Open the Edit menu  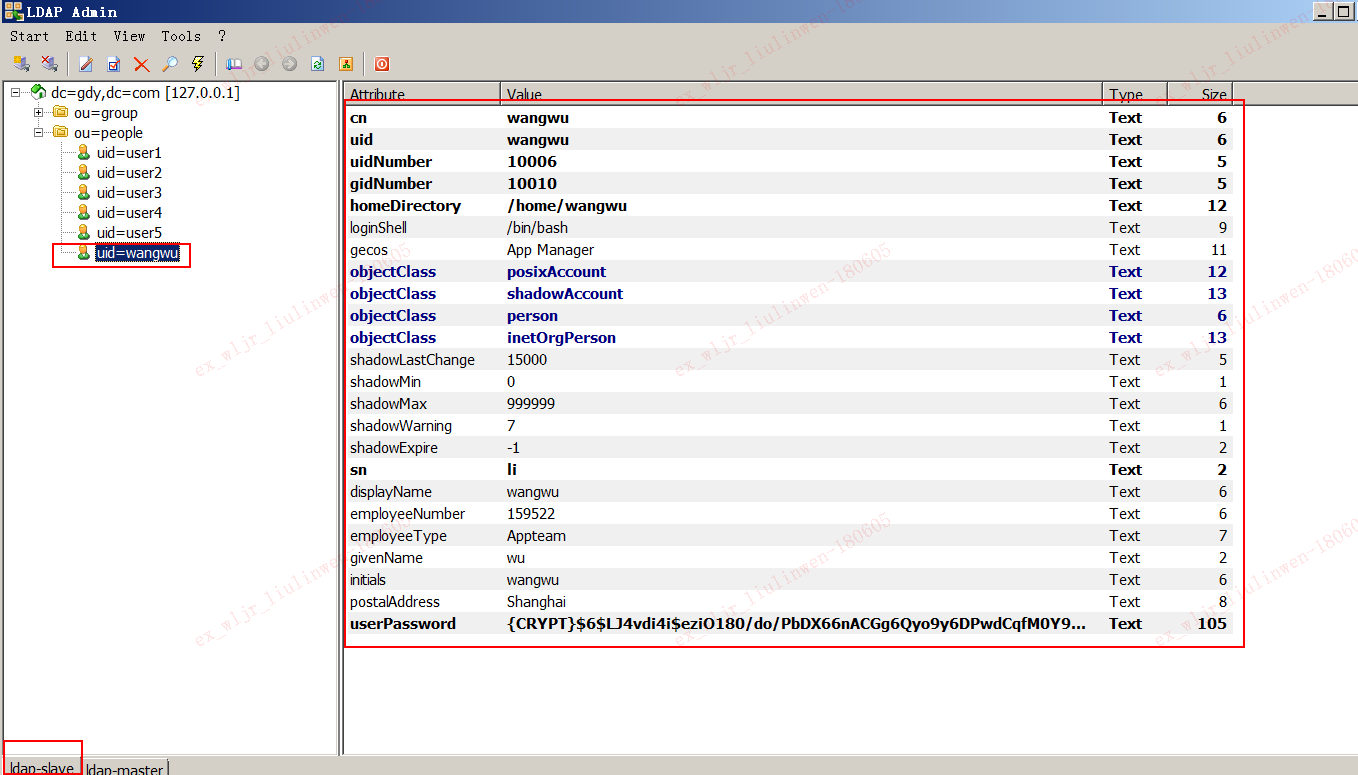(x=81, y=36)
